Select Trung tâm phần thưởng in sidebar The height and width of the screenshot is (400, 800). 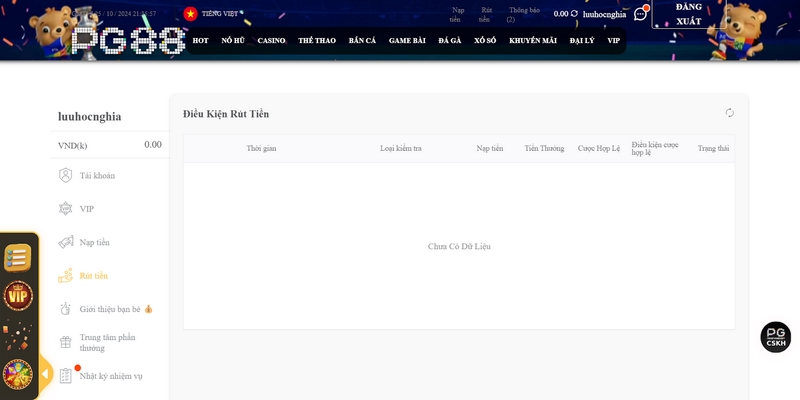[110, 343]
